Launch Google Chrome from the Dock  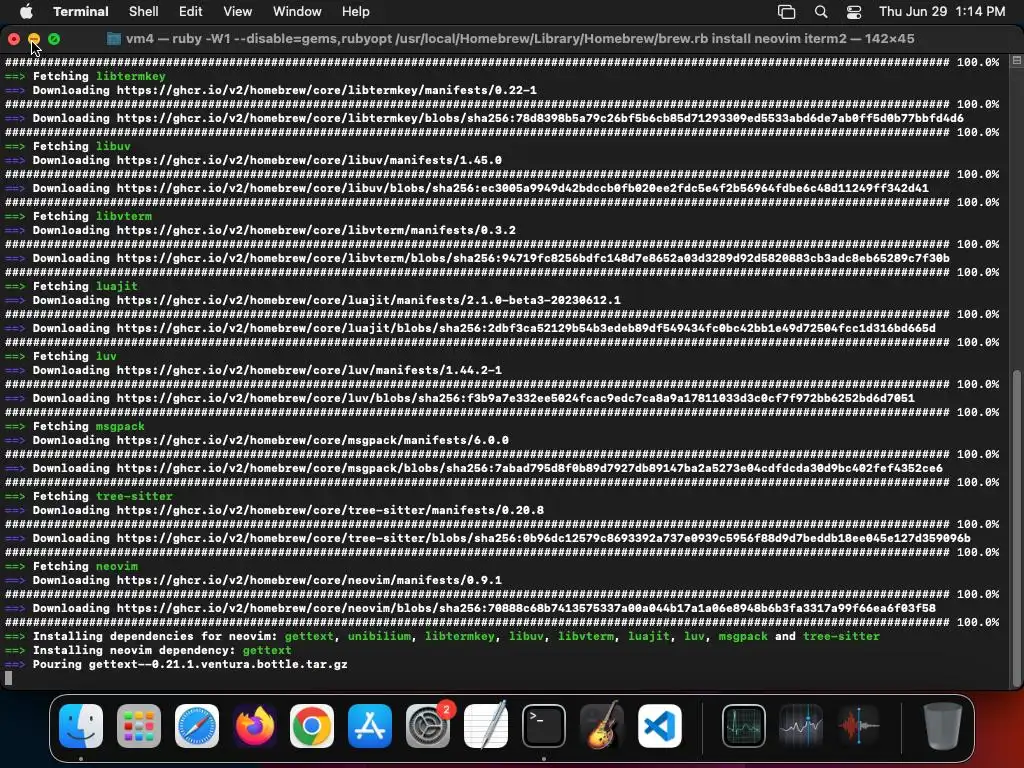[x=312, y=726]
